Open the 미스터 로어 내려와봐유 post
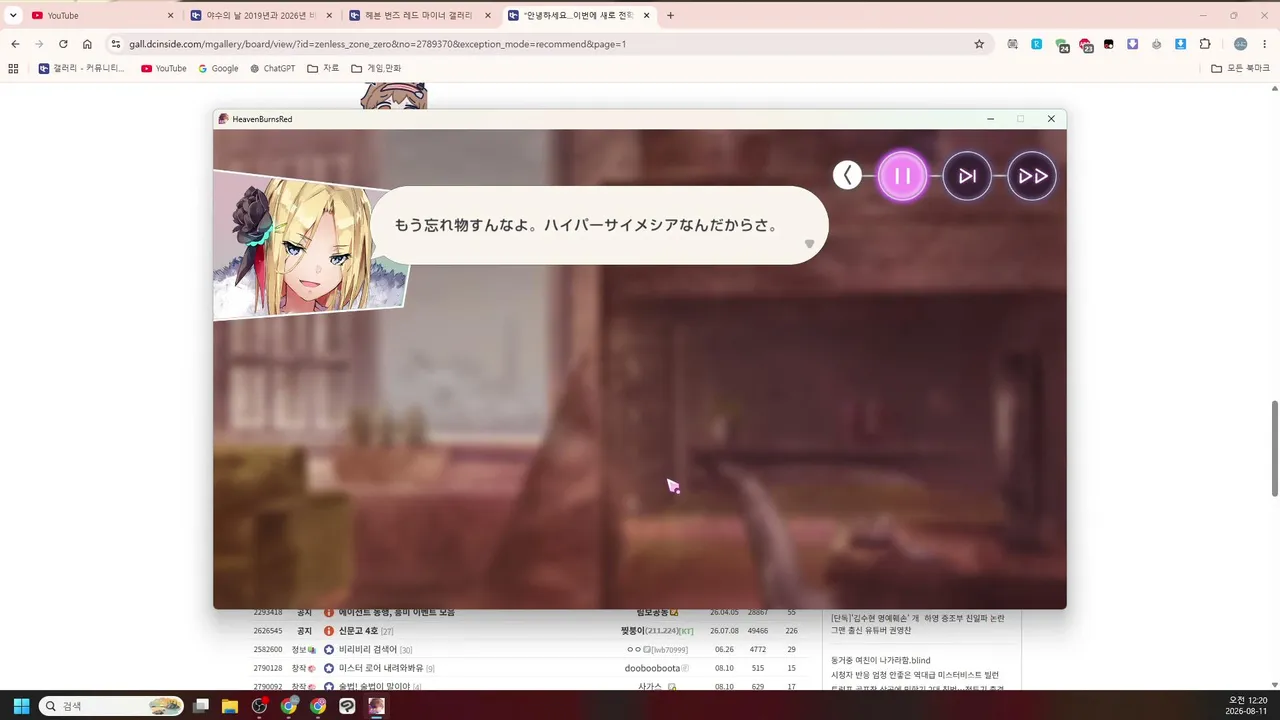Image resolution: width=1280 pixels, height=720 pixels. point(381,668)
